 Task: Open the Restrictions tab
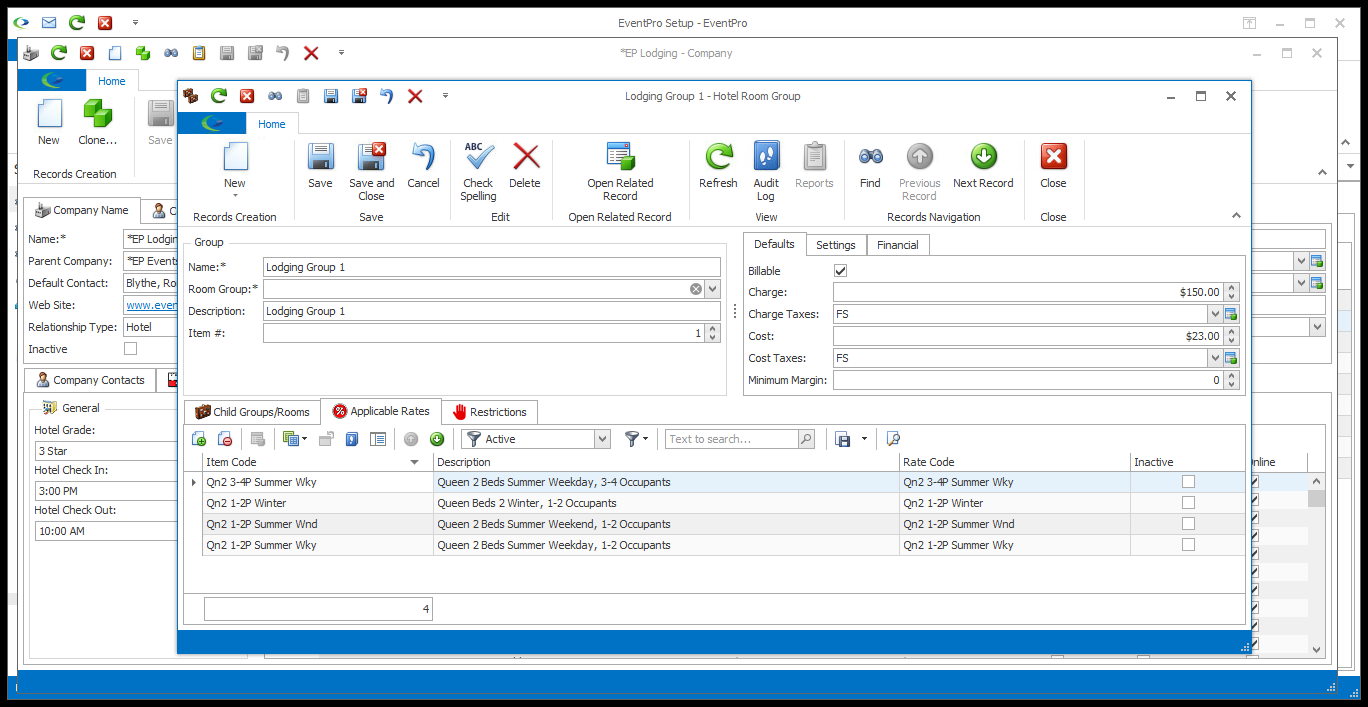(x=489, y=412)
